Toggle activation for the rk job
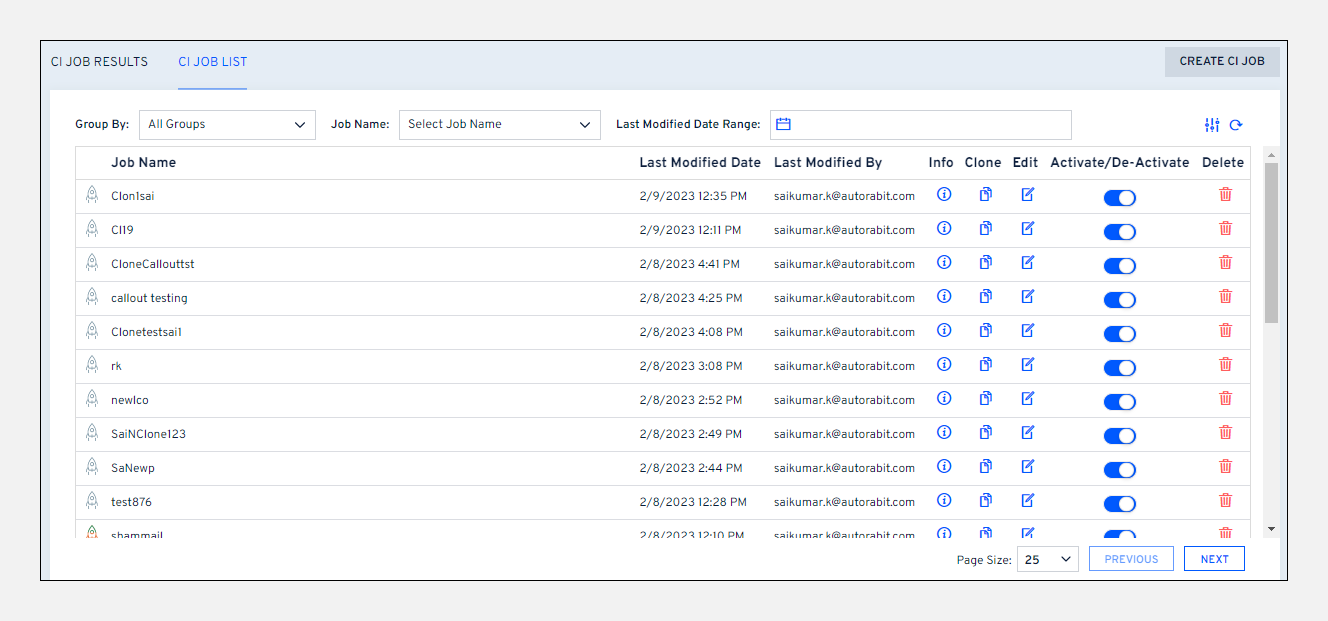 [1119, 367]
